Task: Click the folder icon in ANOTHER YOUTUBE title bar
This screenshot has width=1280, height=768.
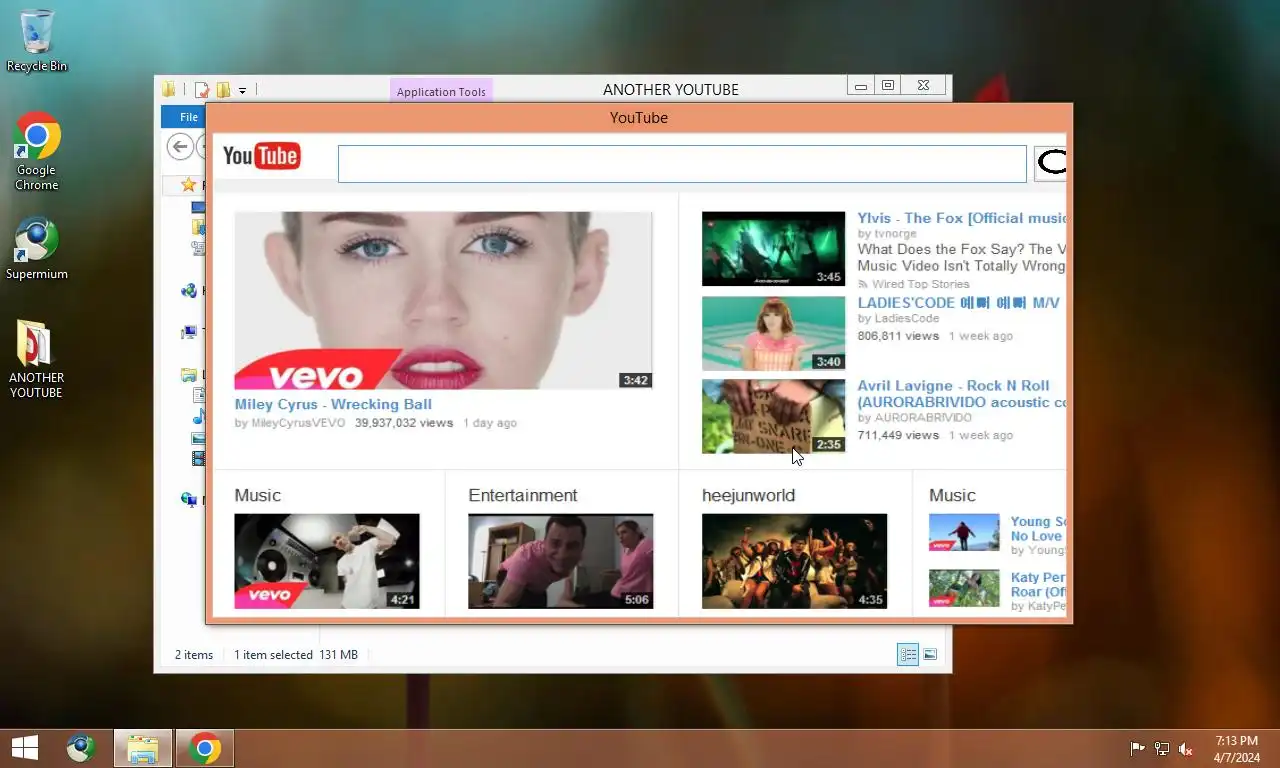Action: [169, 90]
